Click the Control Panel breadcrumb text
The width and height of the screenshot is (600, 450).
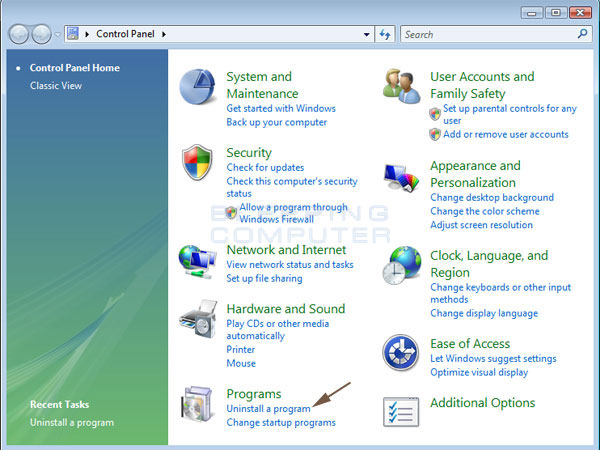click(126, 34)
